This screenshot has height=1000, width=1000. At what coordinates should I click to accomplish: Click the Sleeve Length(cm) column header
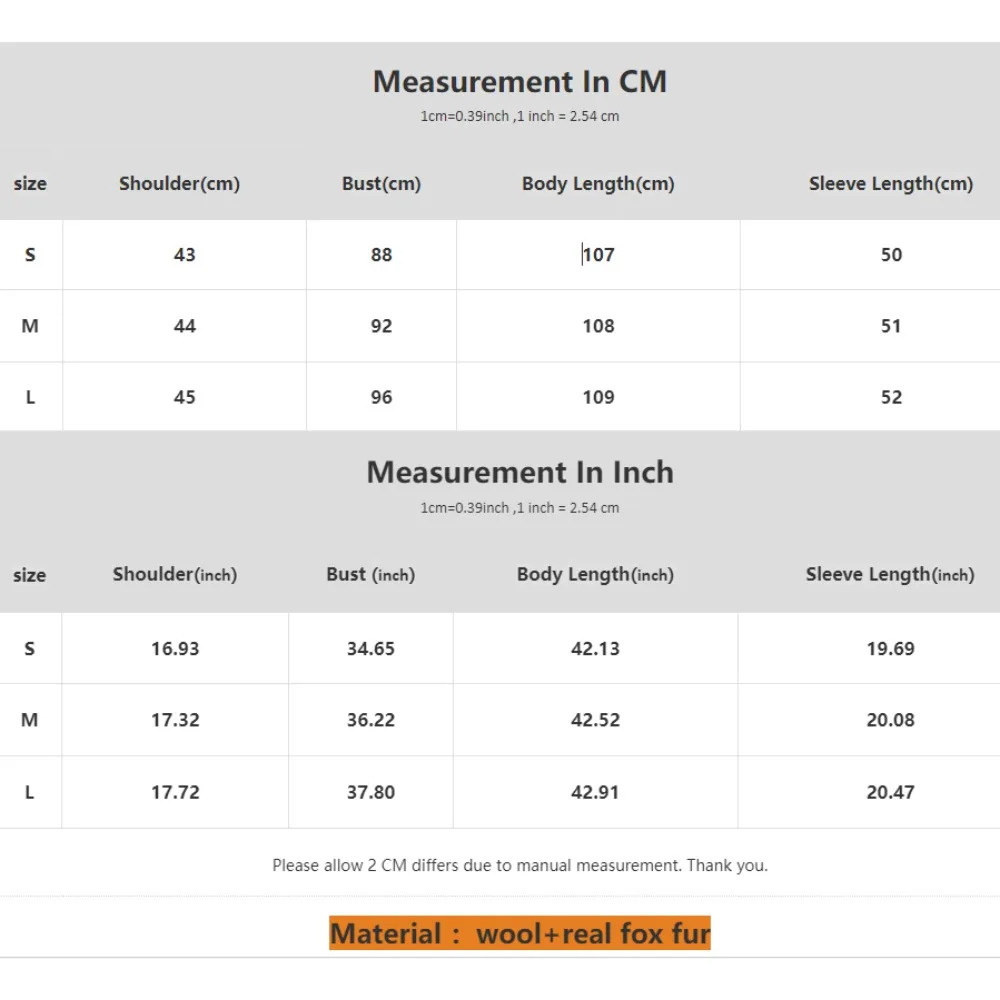coord(890,184)
